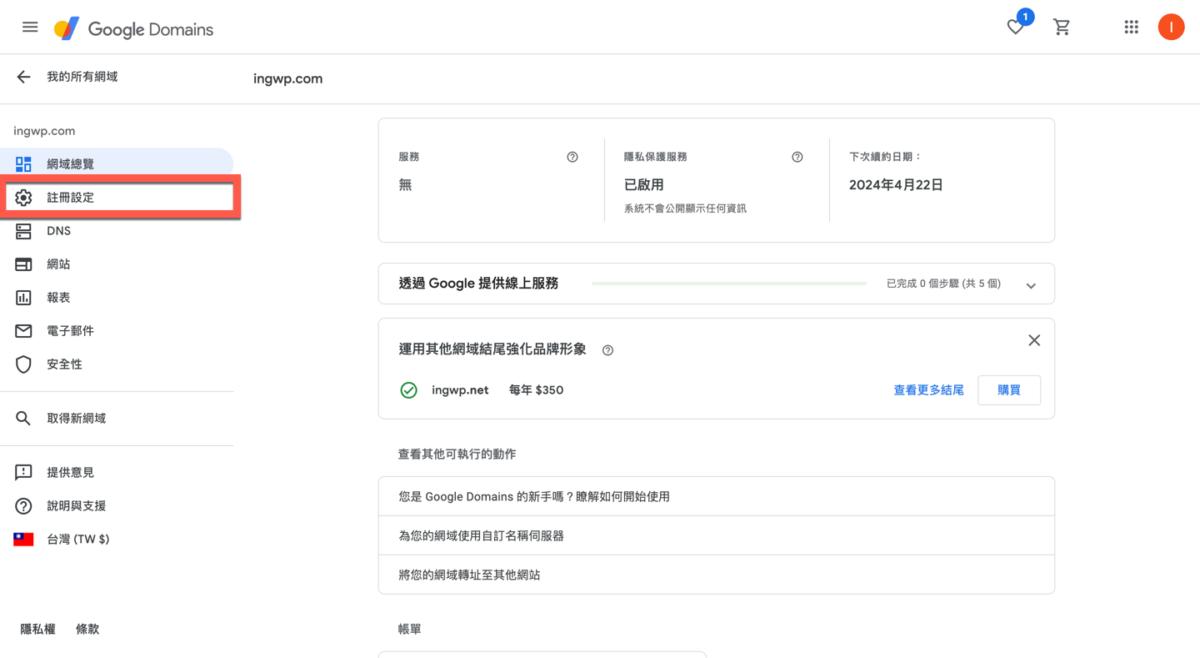This screenshot has height=658, width=1200.
Task: Click the 網站 icon in sidebar
Action: [24, 264]
